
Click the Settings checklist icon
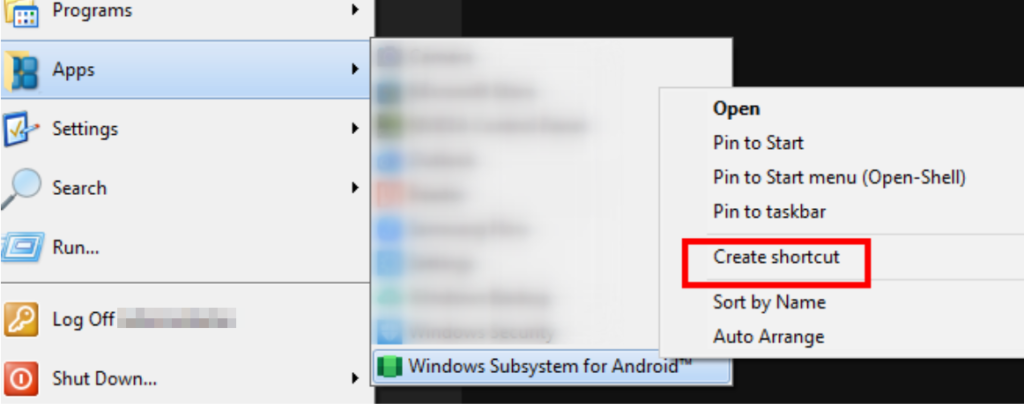21,129
